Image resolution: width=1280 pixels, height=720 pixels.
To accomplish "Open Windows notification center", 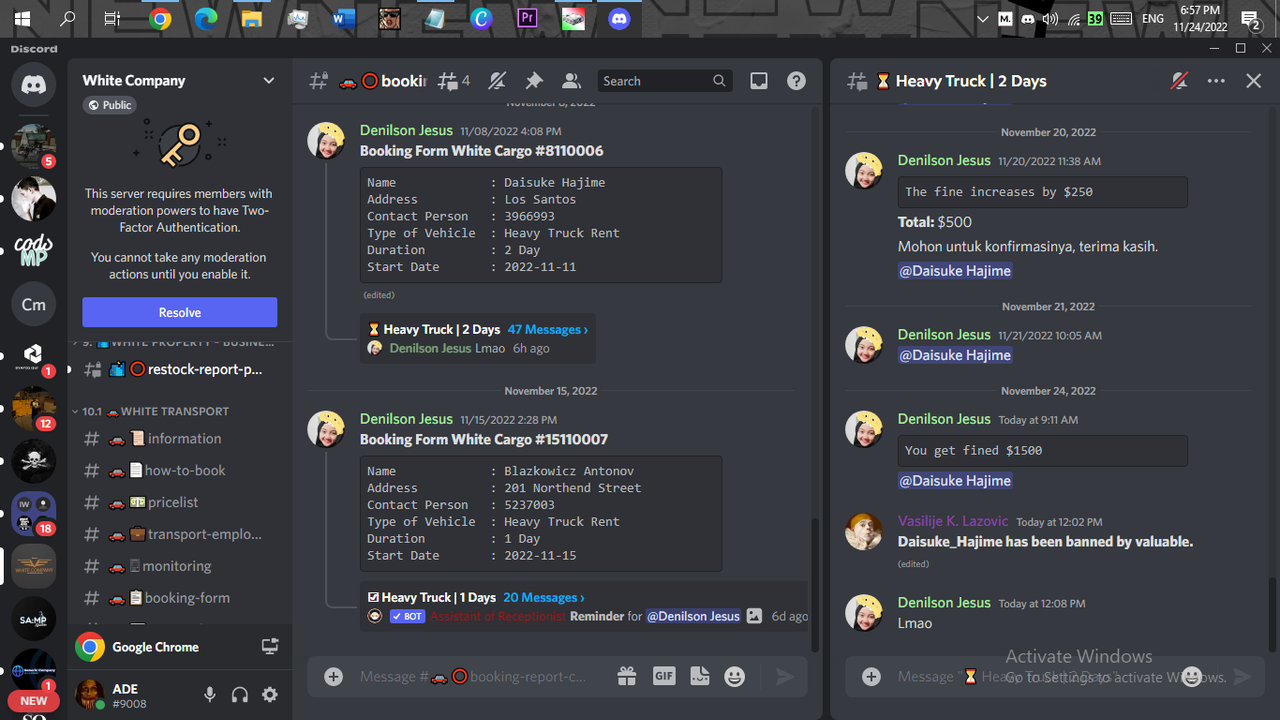I will [x=1250, y=18].
